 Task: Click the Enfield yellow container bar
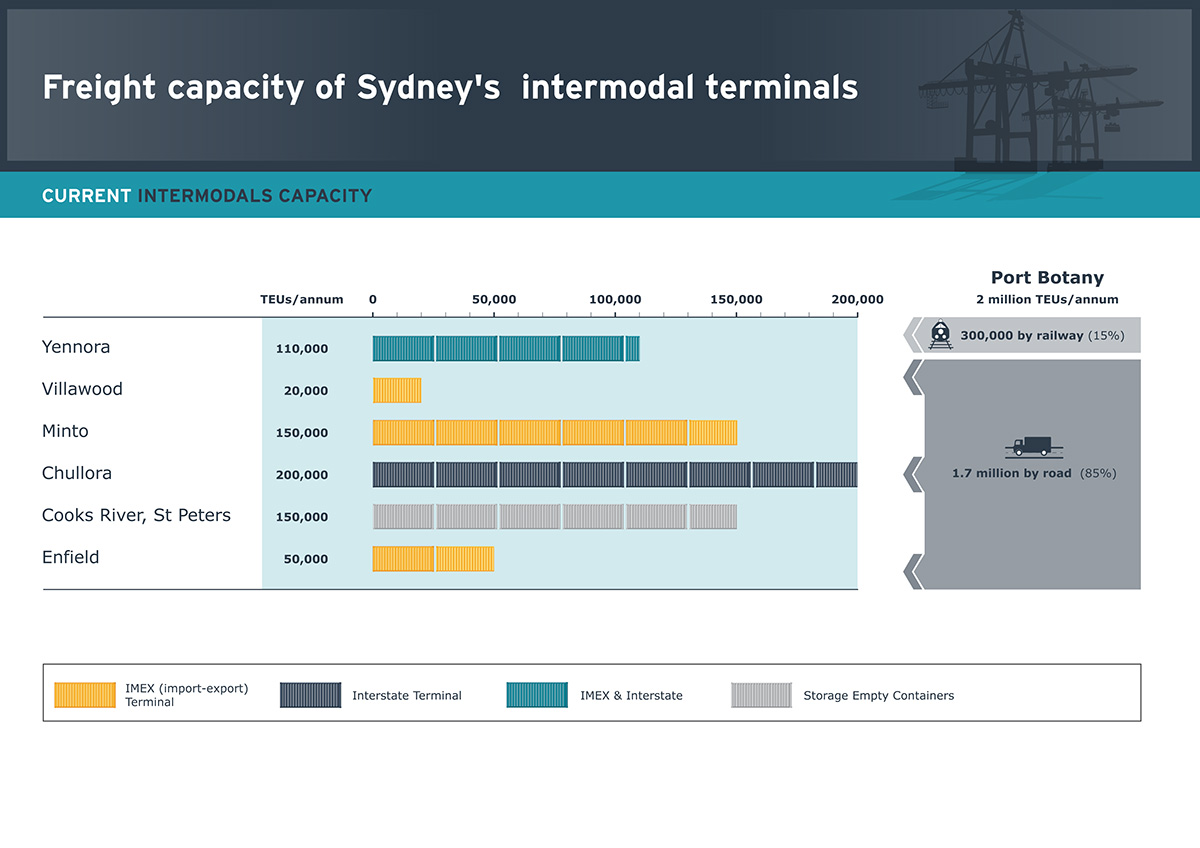coord(433,558)
